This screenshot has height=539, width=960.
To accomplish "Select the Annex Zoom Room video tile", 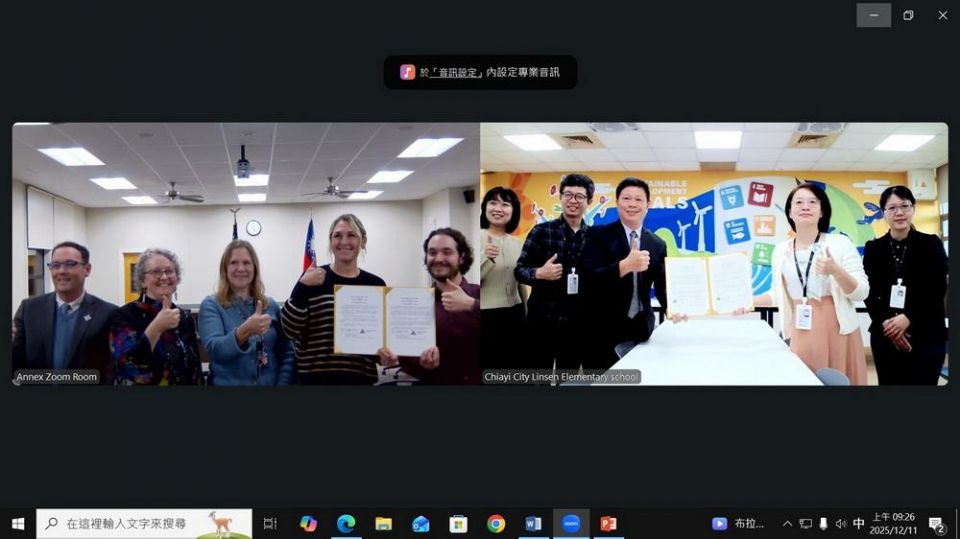I will tap(245, 254).
